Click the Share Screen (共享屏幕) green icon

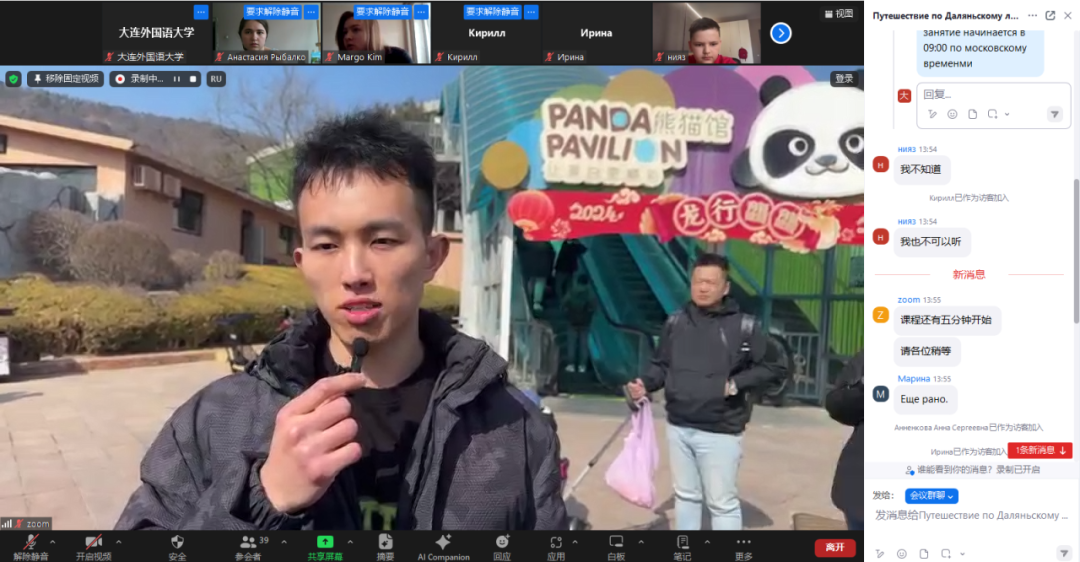[325, 543]
